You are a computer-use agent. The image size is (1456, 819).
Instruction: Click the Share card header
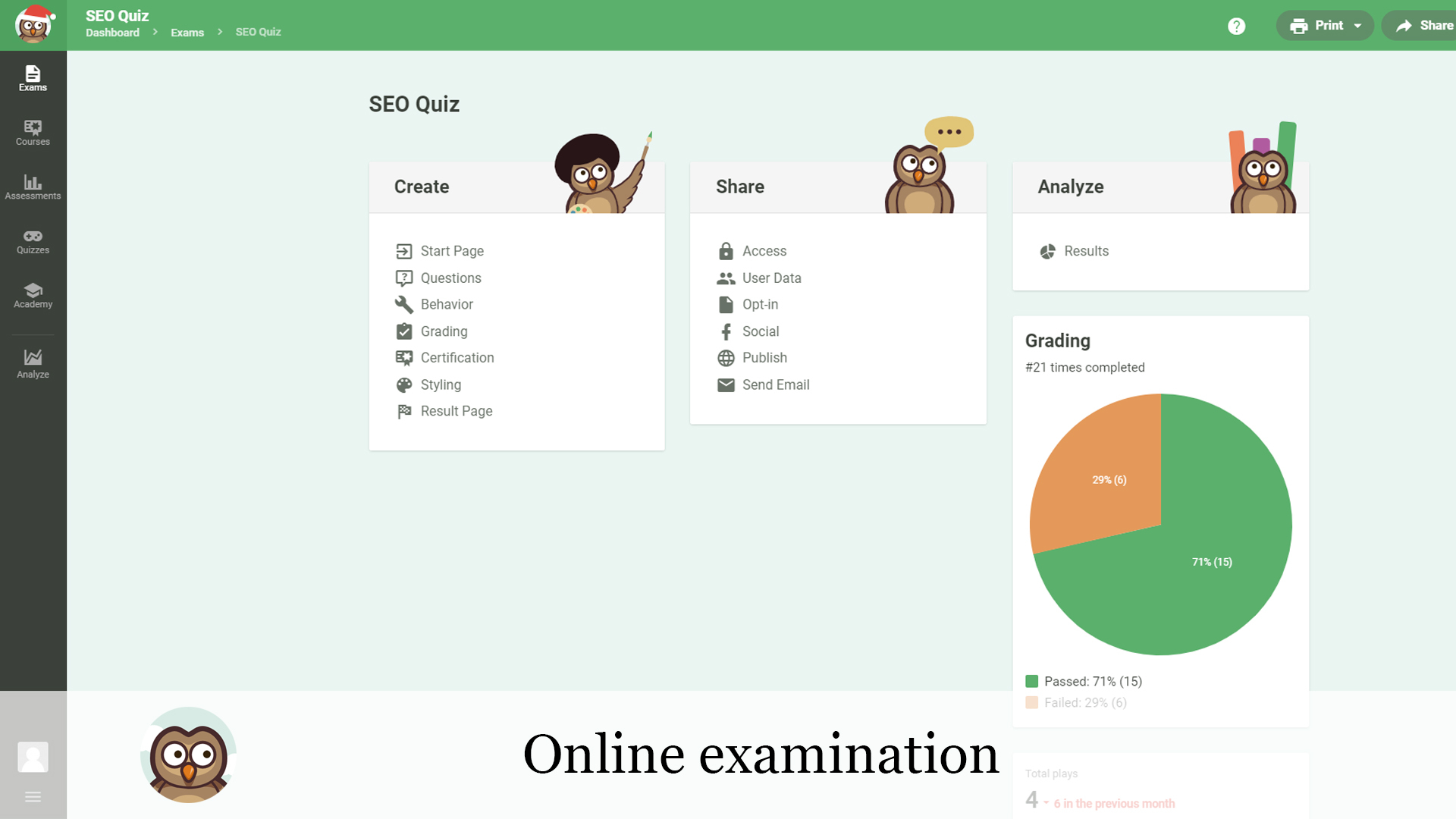point(838,187)
